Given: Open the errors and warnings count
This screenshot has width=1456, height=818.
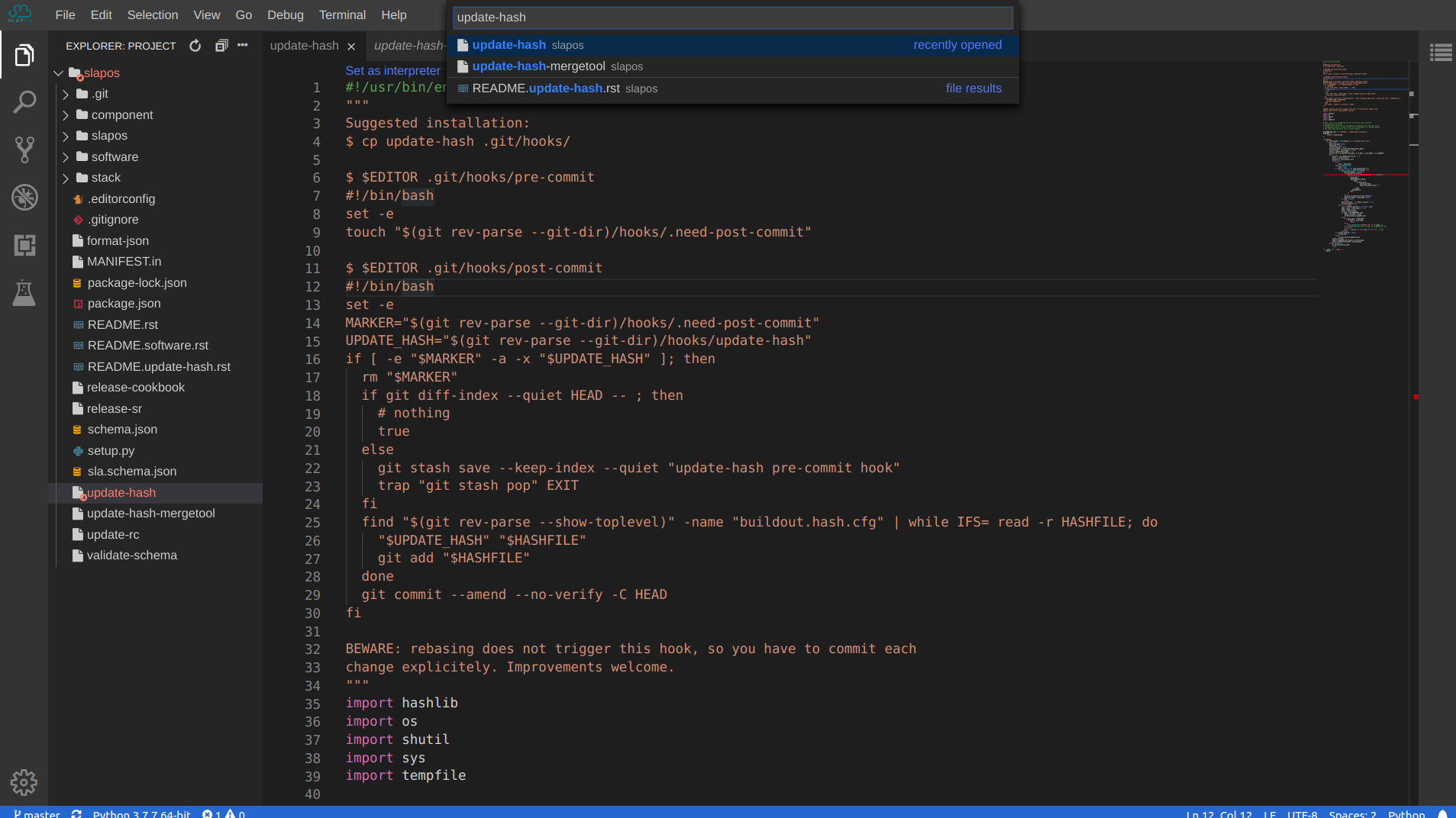Looking at the screenshot, I should [x=224, y=813].
